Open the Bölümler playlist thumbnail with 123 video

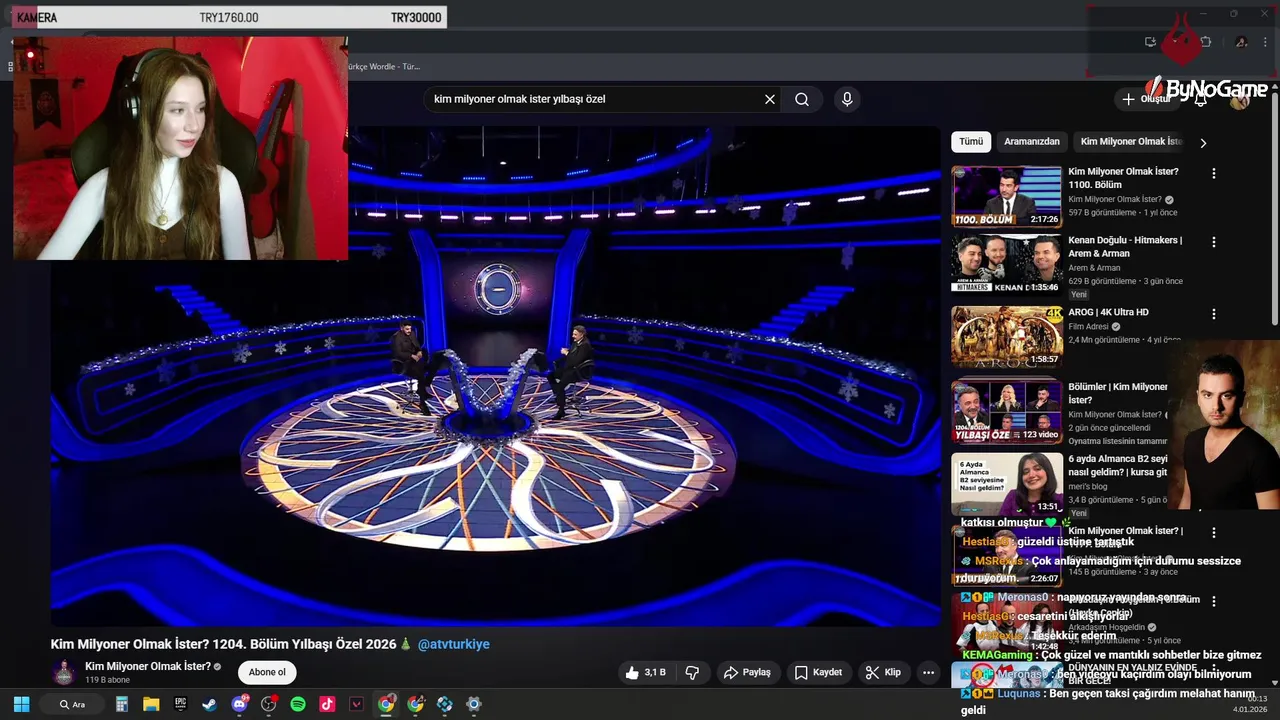coord(1006,411)
